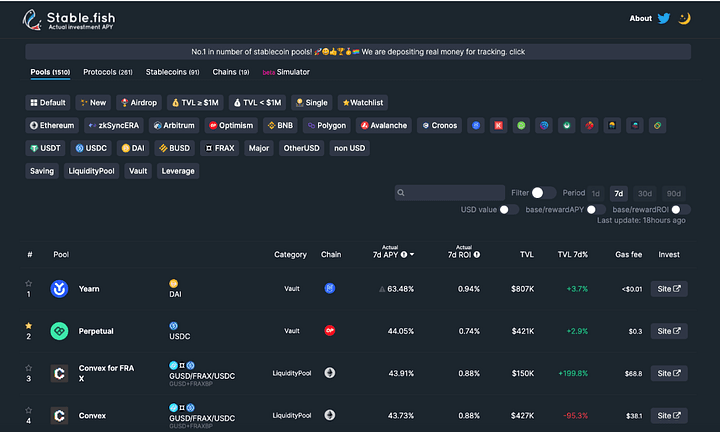Viewport: 720px width, 432px height.
Task: Filter by FRAX stablecoin
Action: [x=219, y=148]
